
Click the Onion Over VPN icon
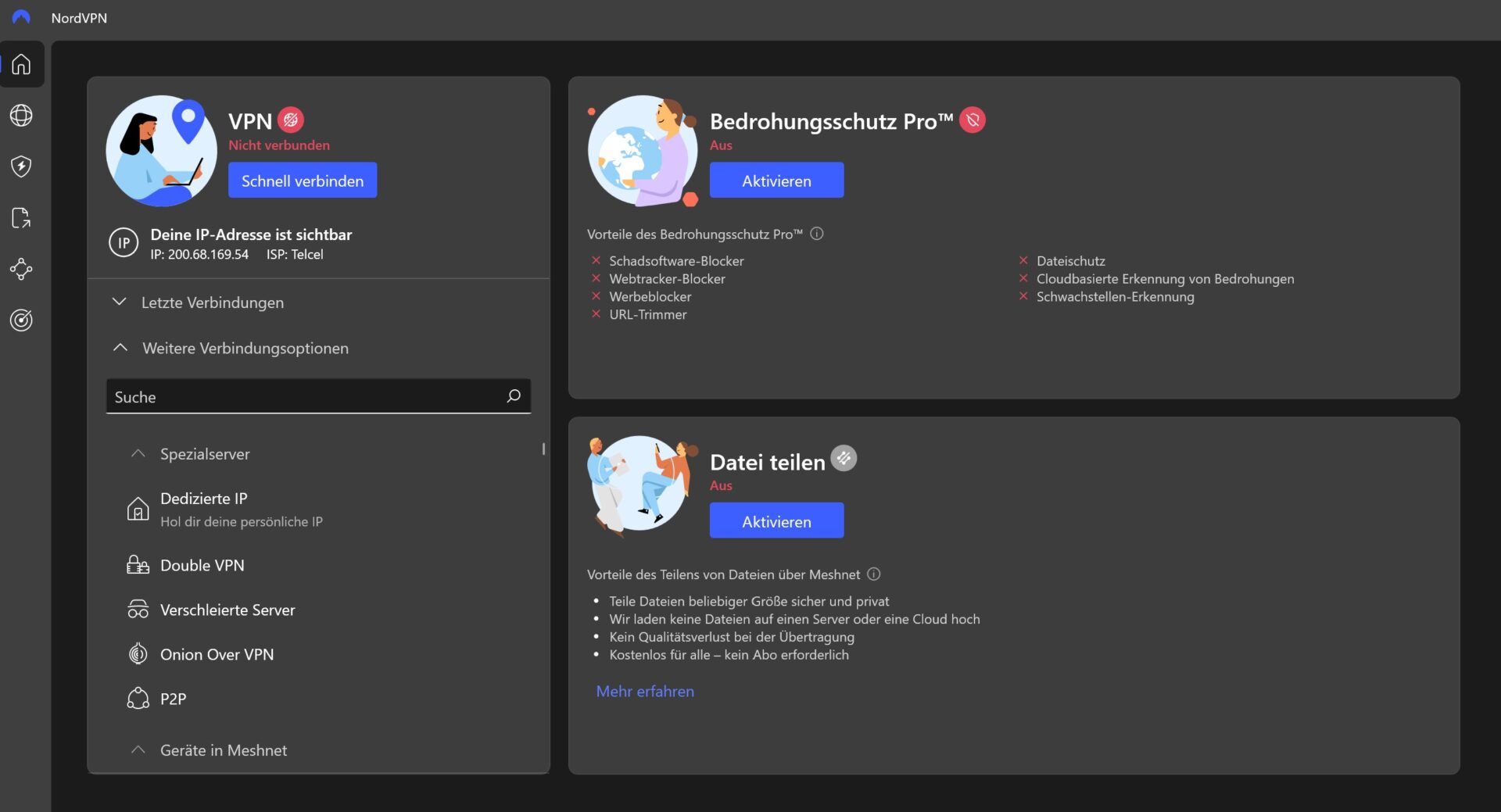point(138,654)
